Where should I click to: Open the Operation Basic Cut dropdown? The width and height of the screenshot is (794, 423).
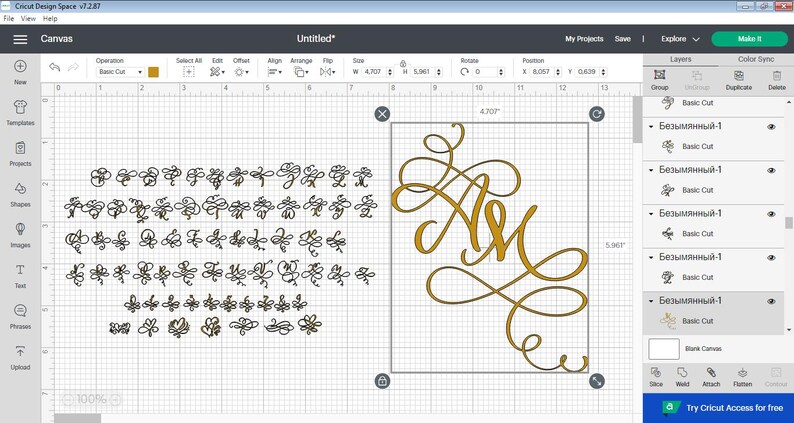[120, 72]
